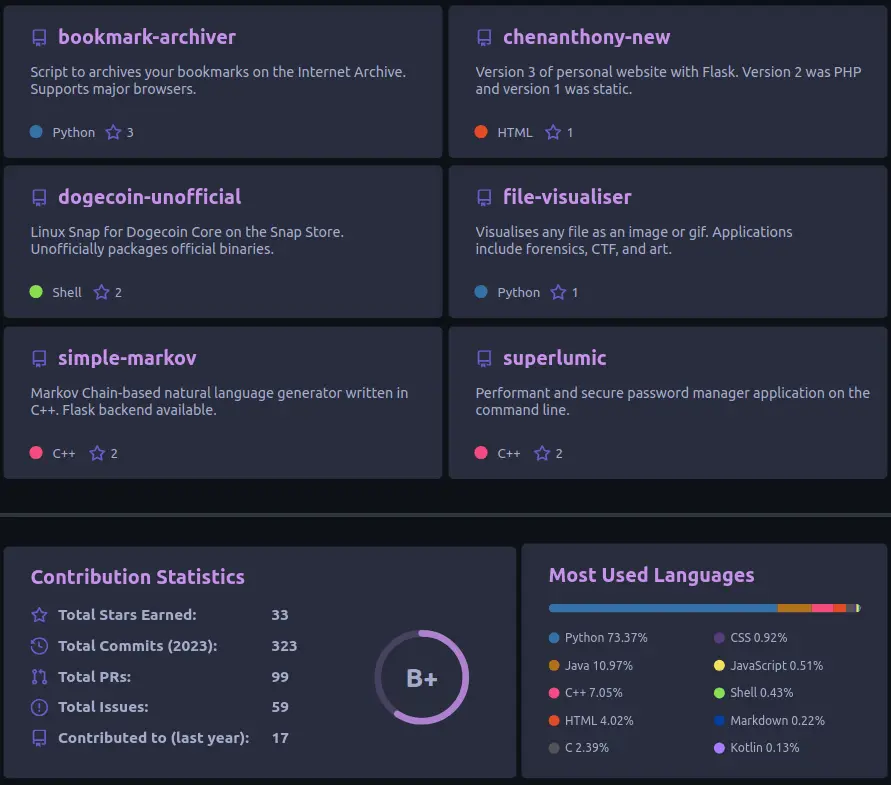Click the green Shell dot on dogecoin-unofficial
891x785 pixels.
coord(36,292)
